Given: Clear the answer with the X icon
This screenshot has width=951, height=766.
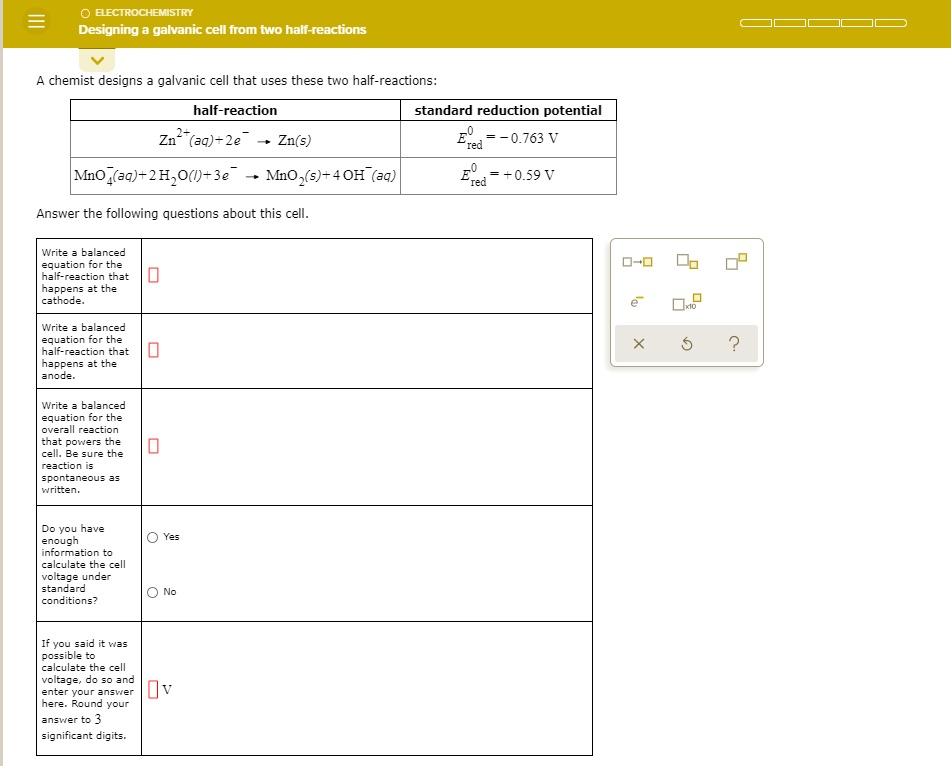Looking at the screenshot, I should pyautogui.click(x=639, y=343).
